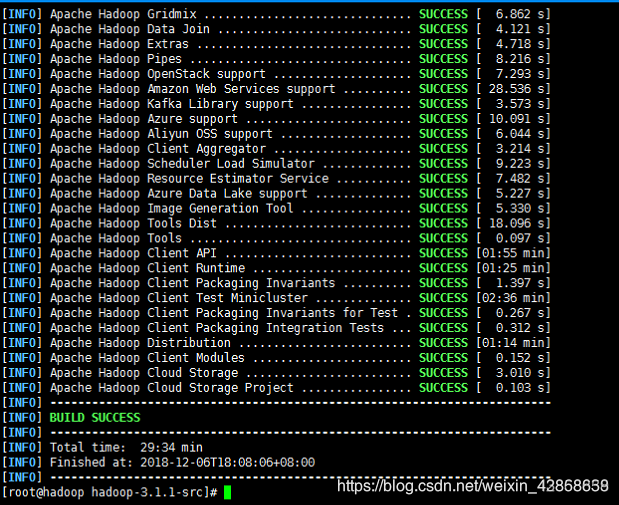This screenshot has width=619, height=505.
Task: Click the 'Apache Hadoop Tools Dist' text
Action: (x=133, y=224)
